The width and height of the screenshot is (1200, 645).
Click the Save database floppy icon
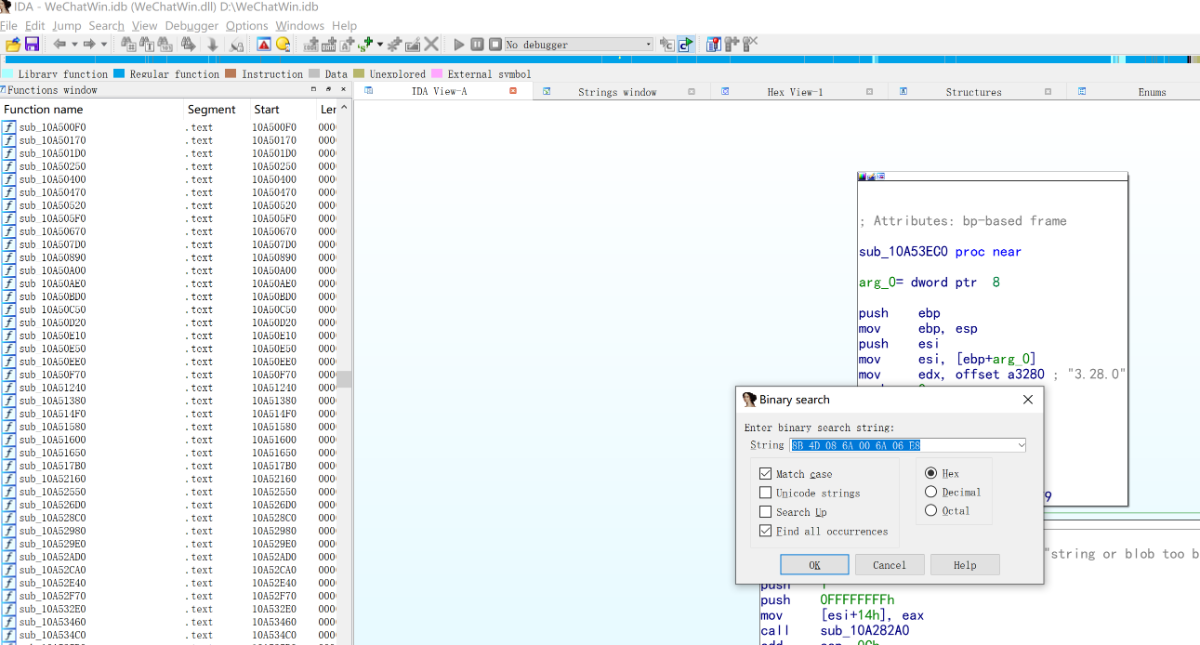(32, 44)
